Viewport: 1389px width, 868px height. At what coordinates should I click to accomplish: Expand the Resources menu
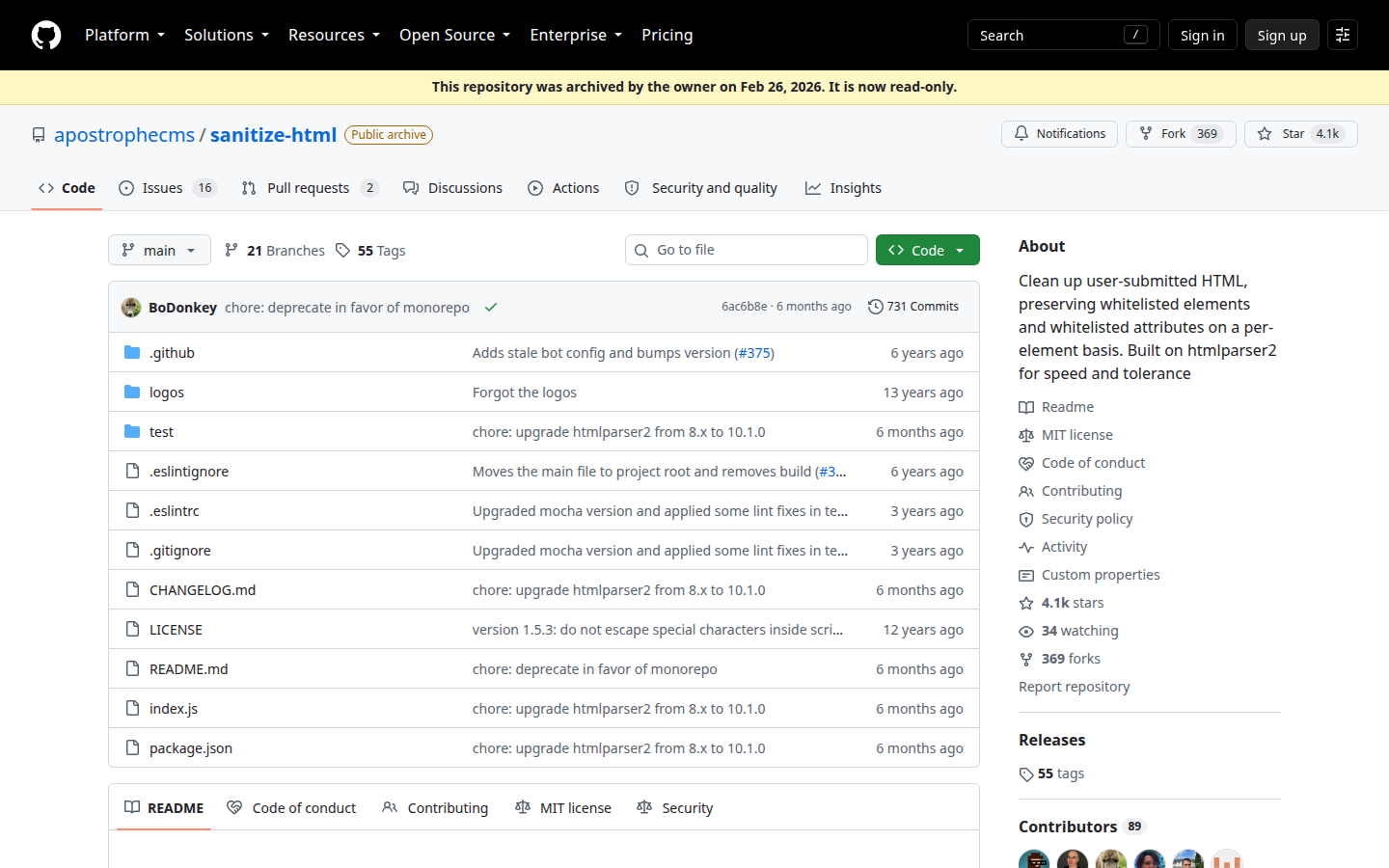(x=334, y=35)
